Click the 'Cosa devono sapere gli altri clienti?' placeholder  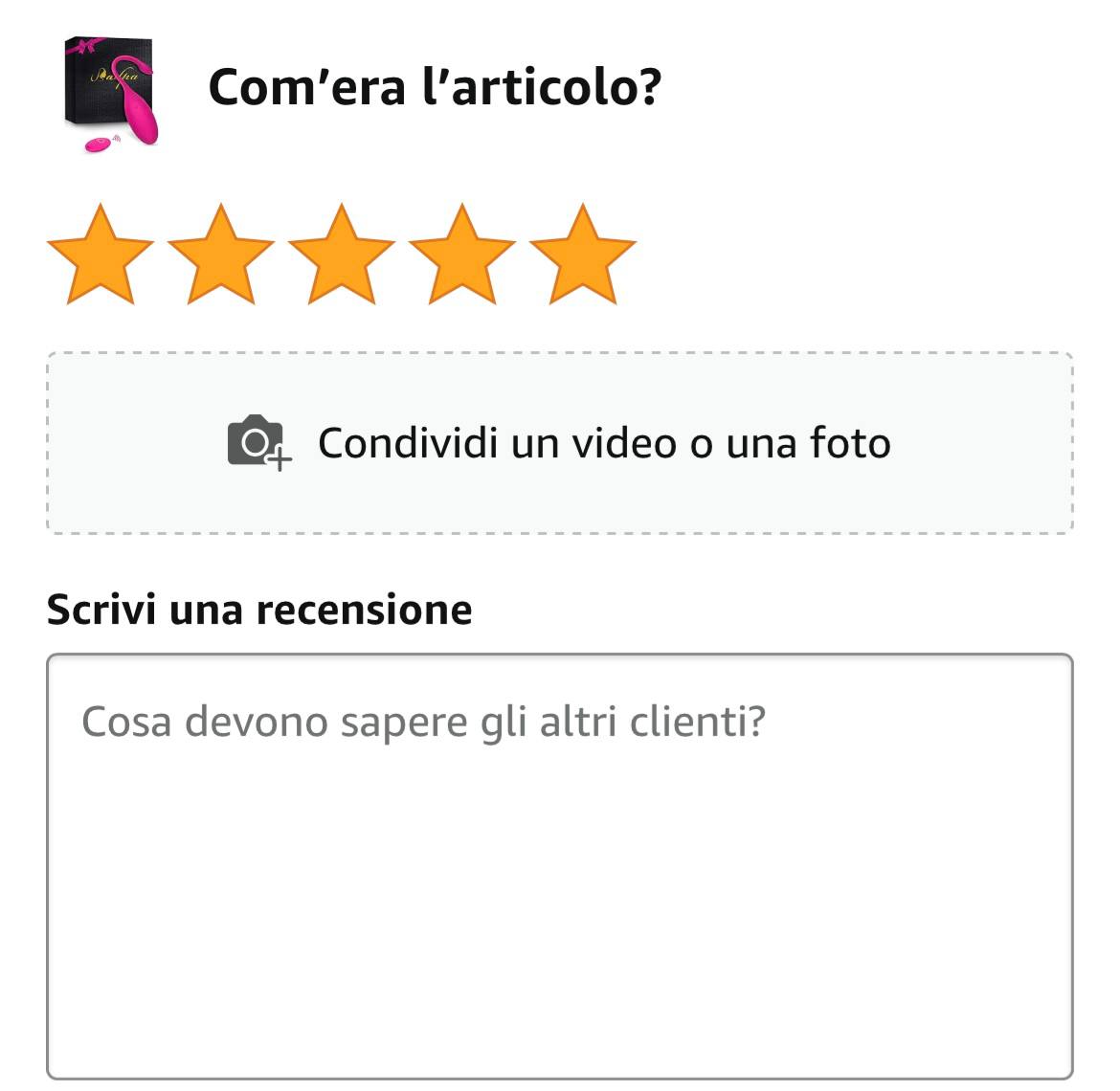[423, 722]
